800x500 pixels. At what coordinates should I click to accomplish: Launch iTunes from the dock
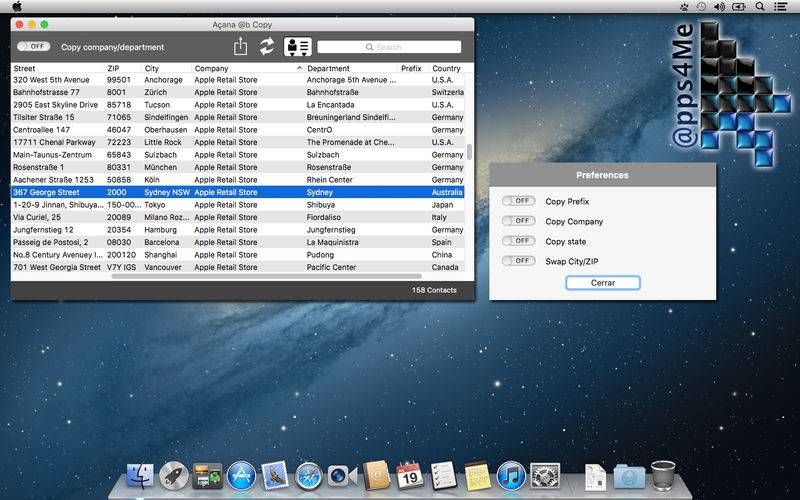pos(511,477)
